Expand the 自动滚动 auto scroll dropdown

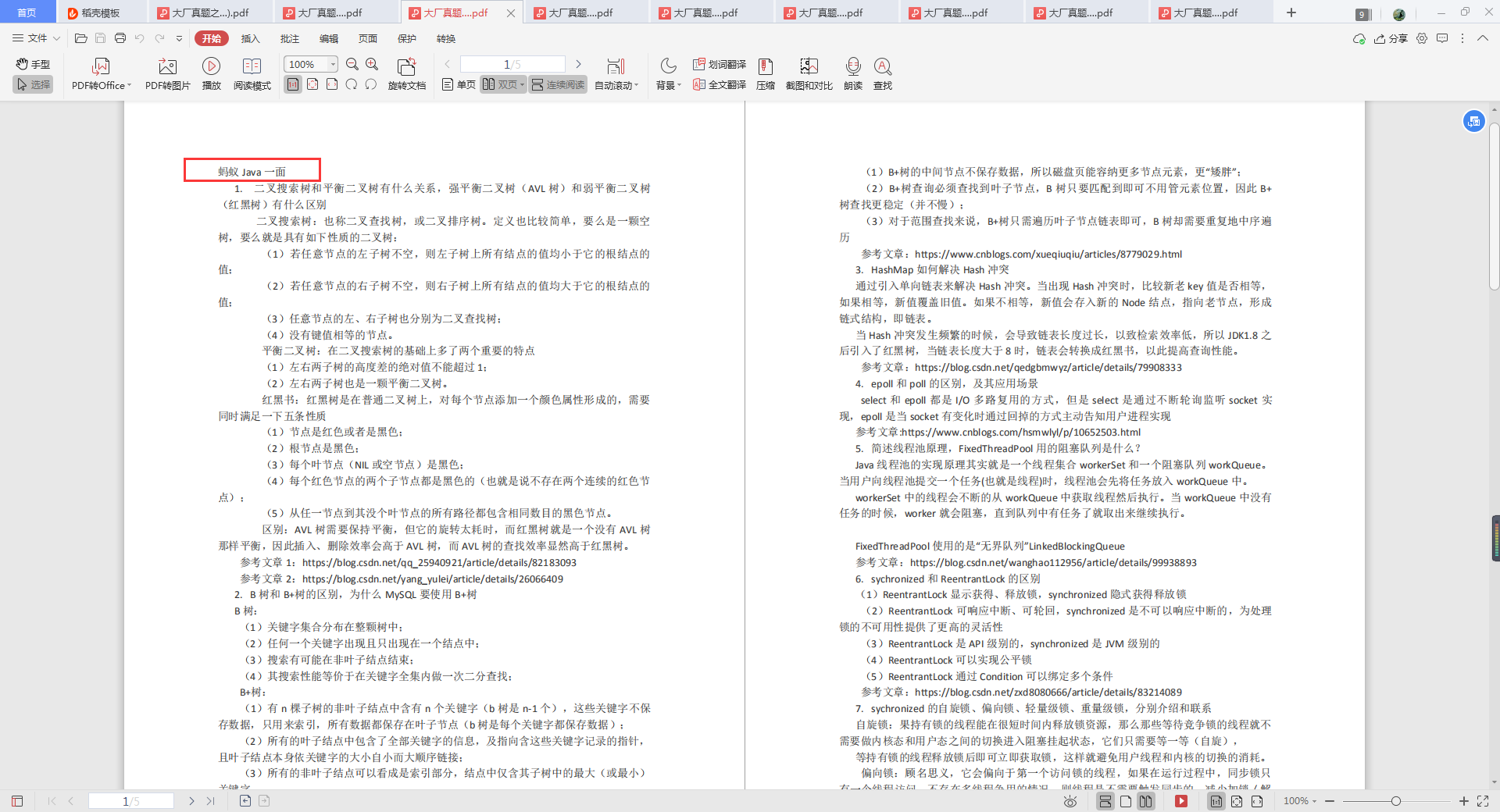point(637,86)
